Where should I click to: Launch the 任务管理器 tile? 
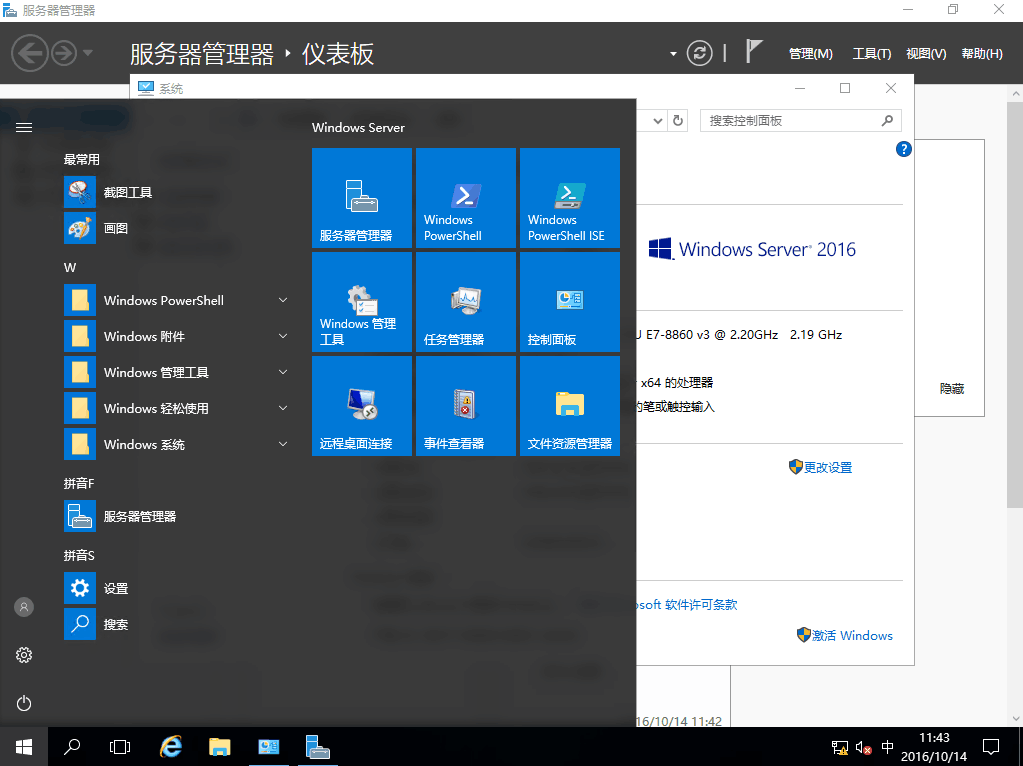466,302
